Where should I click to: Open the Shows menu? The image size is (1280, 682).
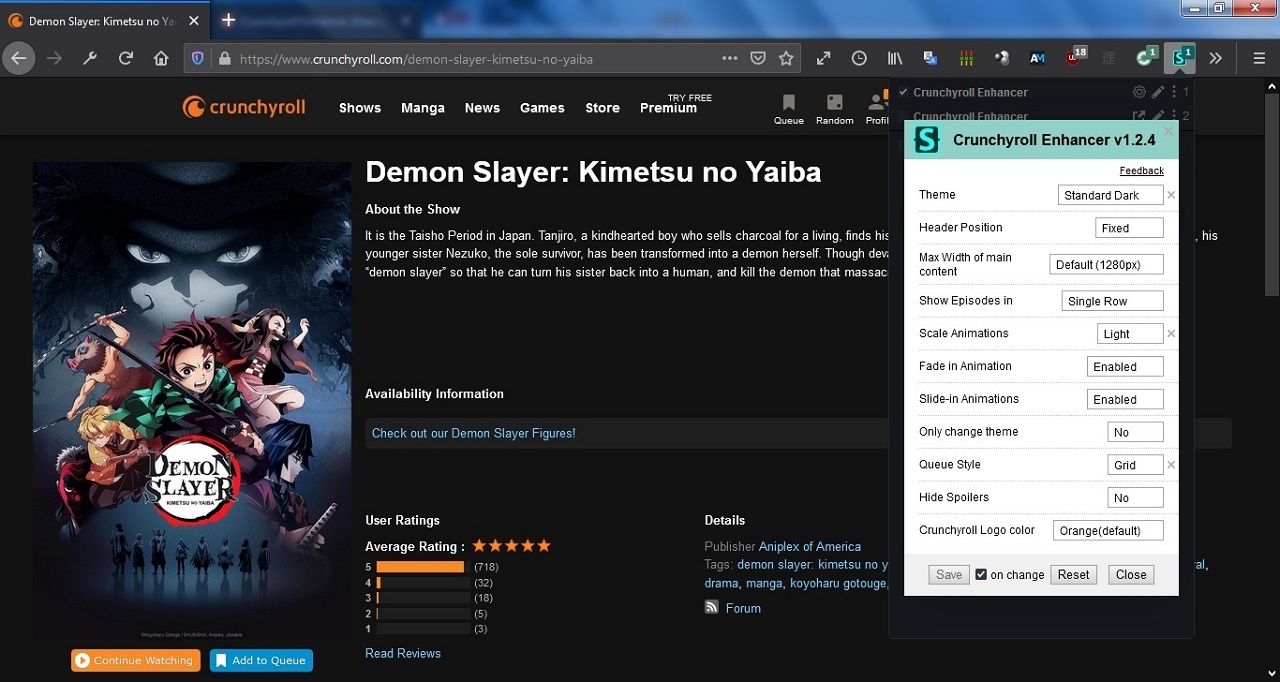tap(360, 108)
